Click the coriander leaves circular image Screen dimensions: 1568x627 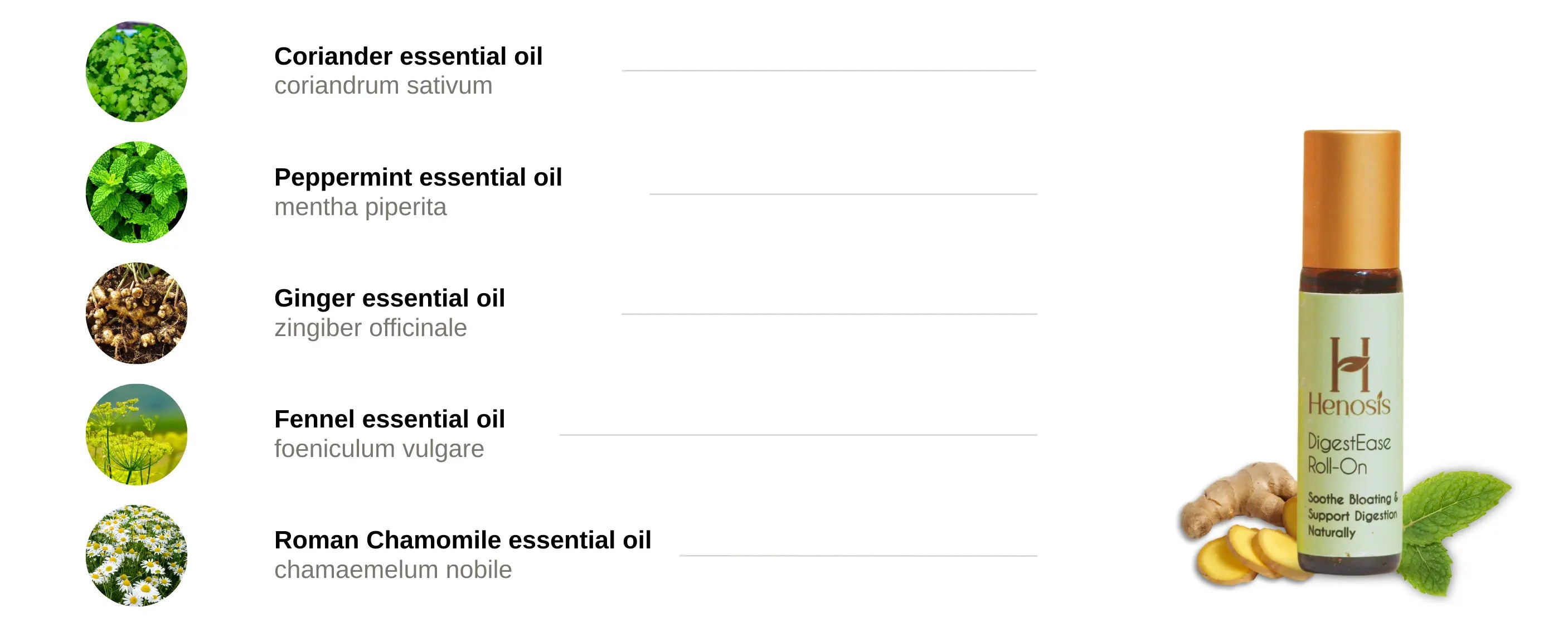pos(137,72)
